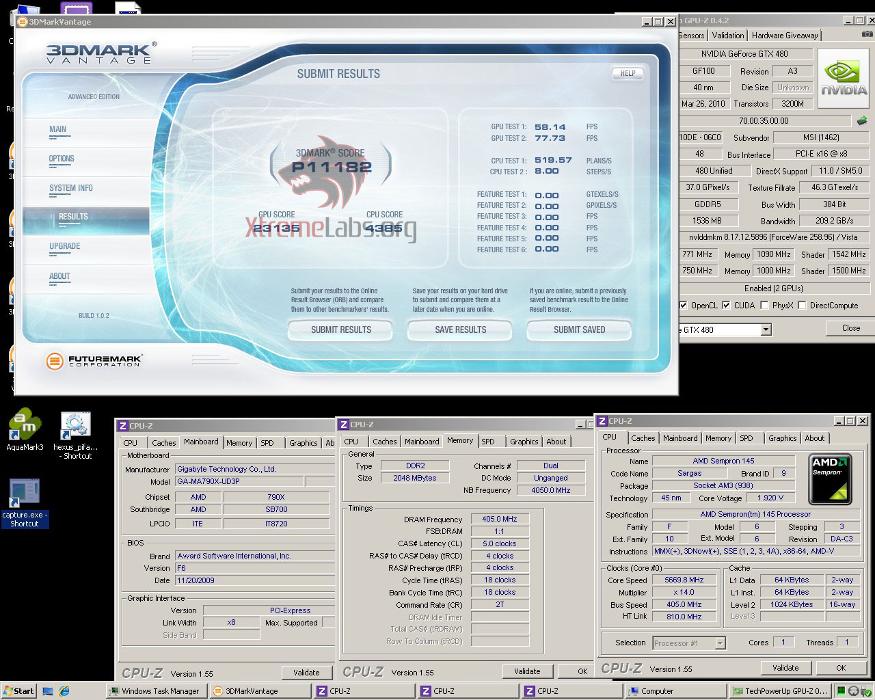Enable the DirectCompute checkbox in GPU-Z

[802, 305]
